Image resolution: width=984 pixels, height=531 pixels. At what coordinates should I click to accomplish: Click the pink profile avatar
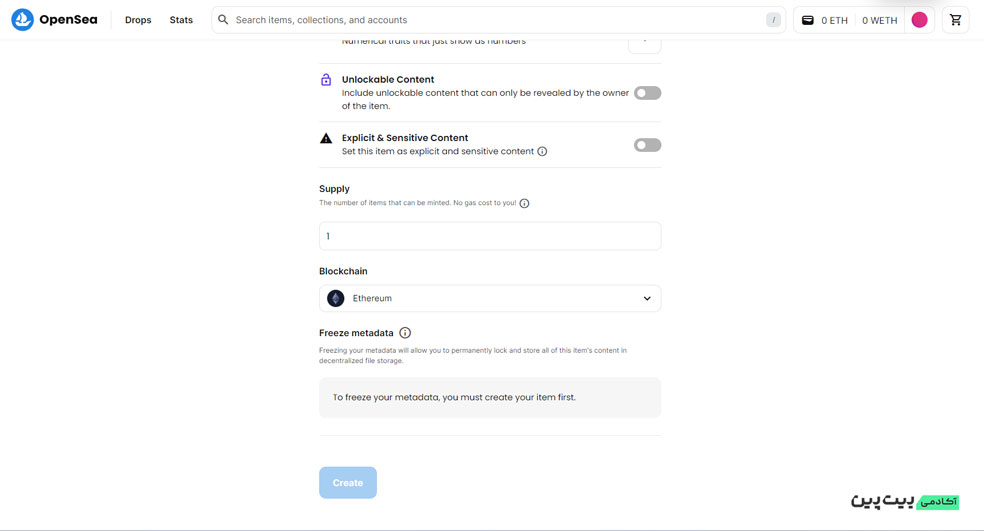[919, 20]
